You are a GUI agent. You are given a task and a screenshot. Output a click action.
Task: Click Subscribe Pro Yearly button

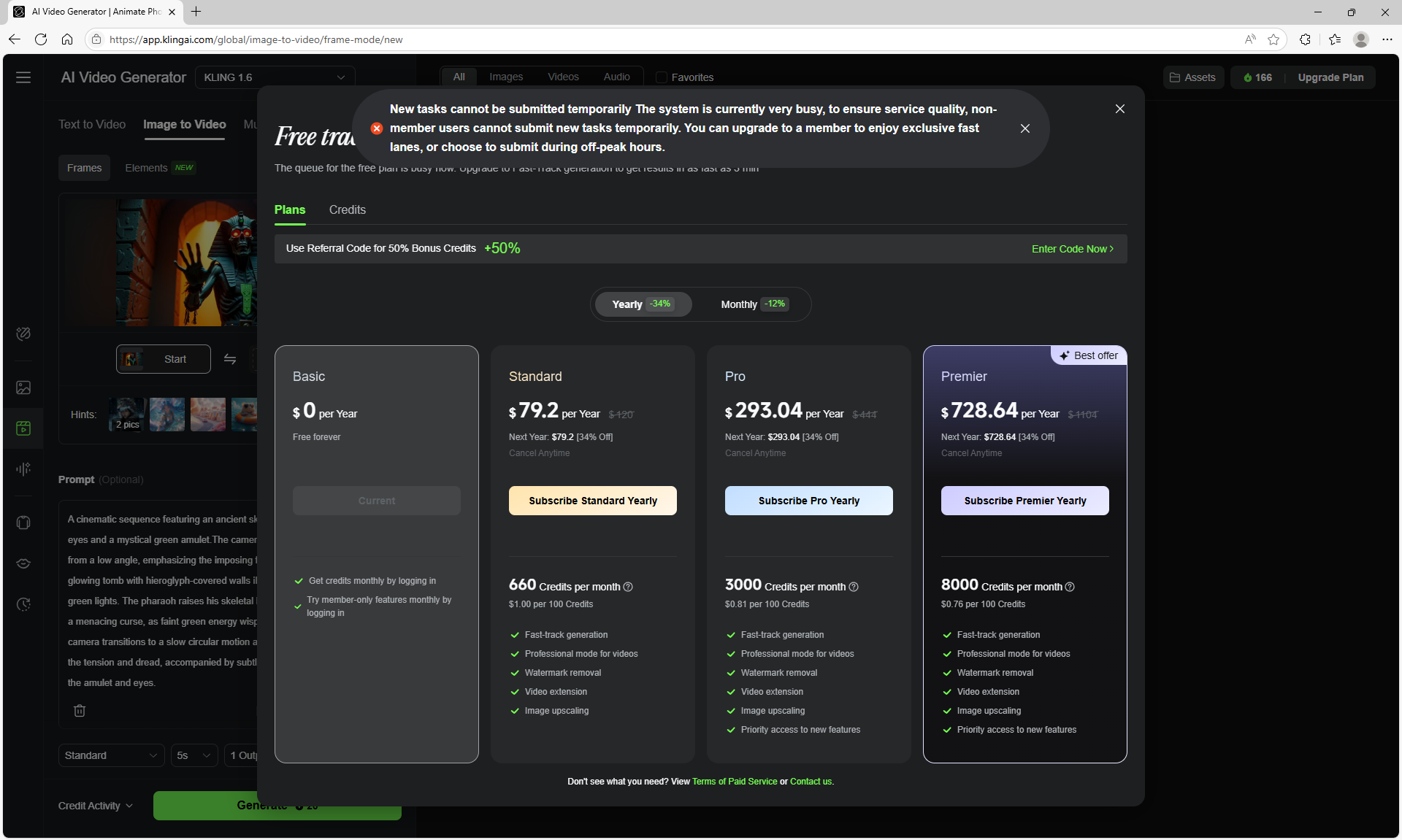pyautogui.click(x=808, y=501)
